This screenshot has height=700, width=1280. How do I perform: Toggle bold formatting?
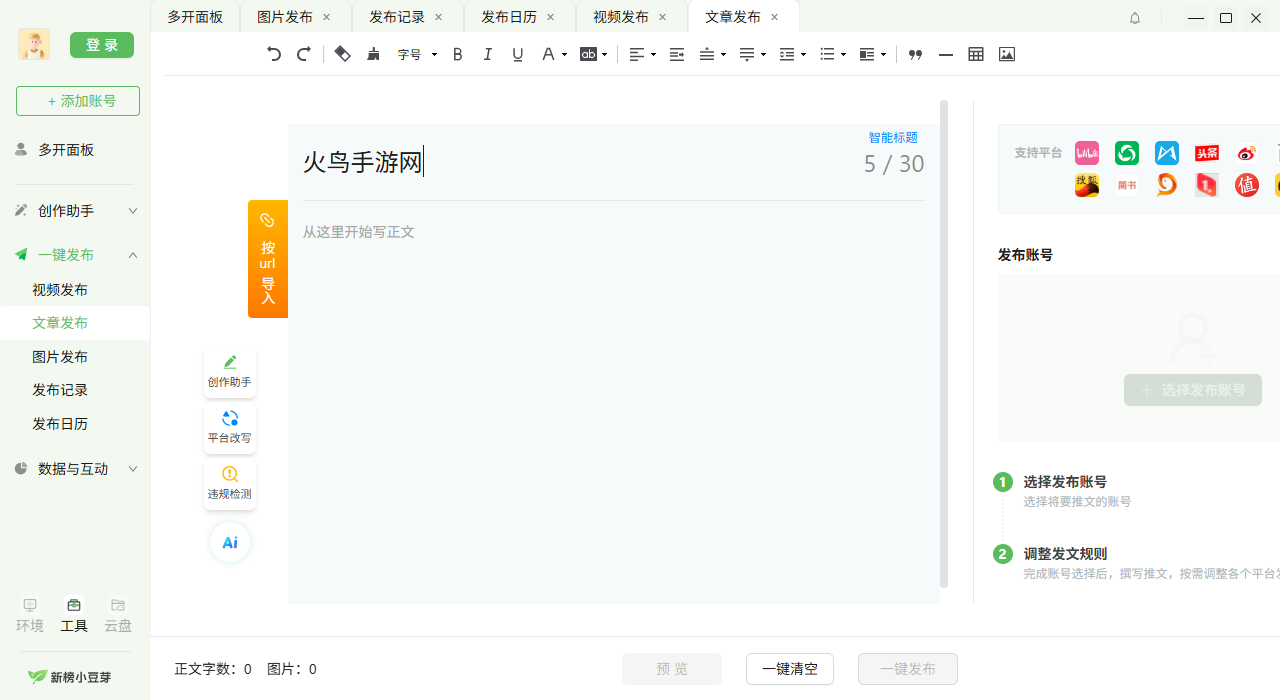click(458, 55)
